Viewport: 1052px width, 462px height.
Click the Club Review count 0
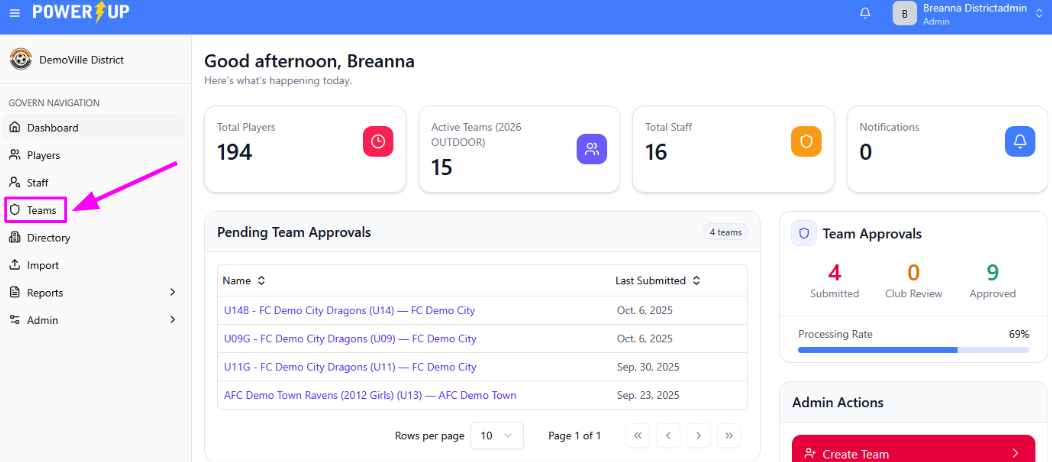(x=913, y=272)
